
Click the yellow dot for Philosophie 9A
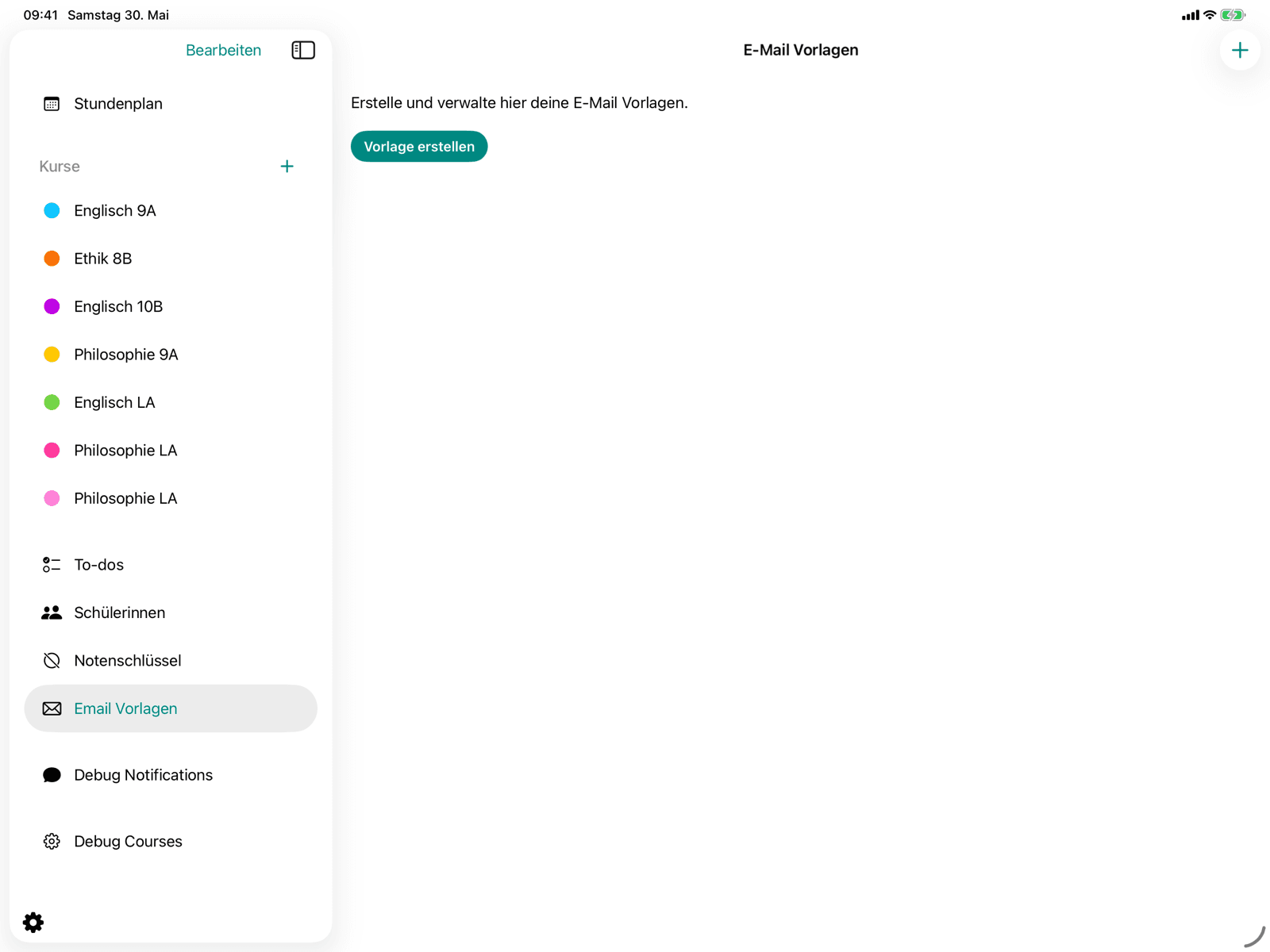52,355
